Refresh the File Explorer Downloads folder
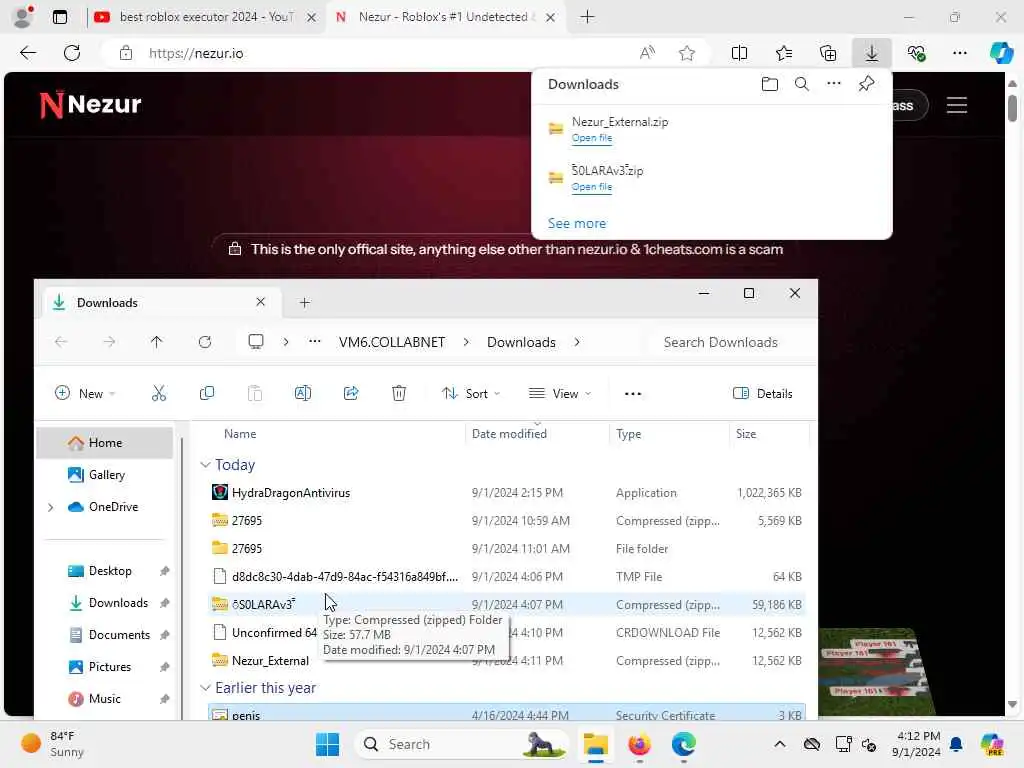1024x768 pixels. coord(205,342)
